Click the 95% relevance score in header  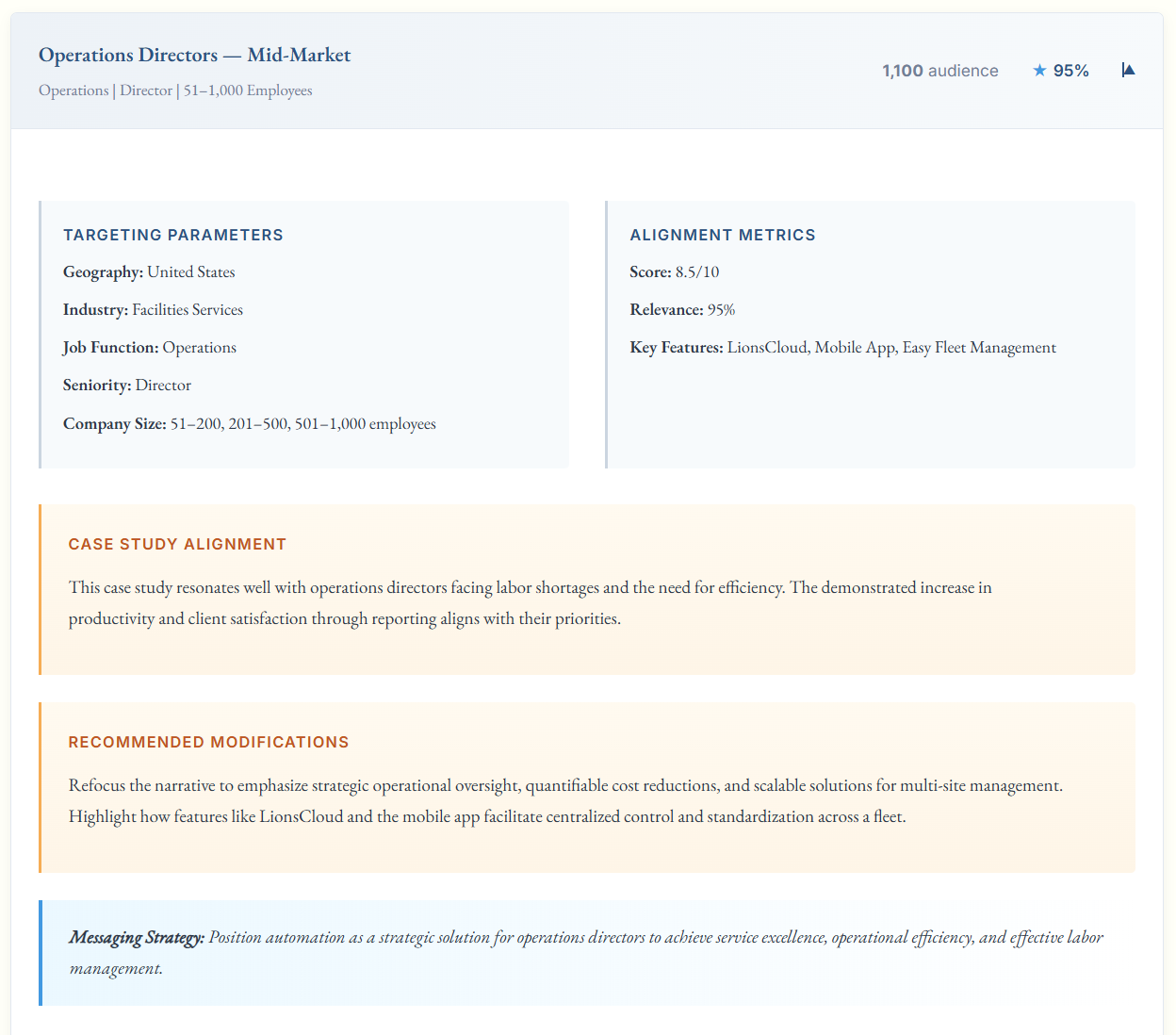1070,71
